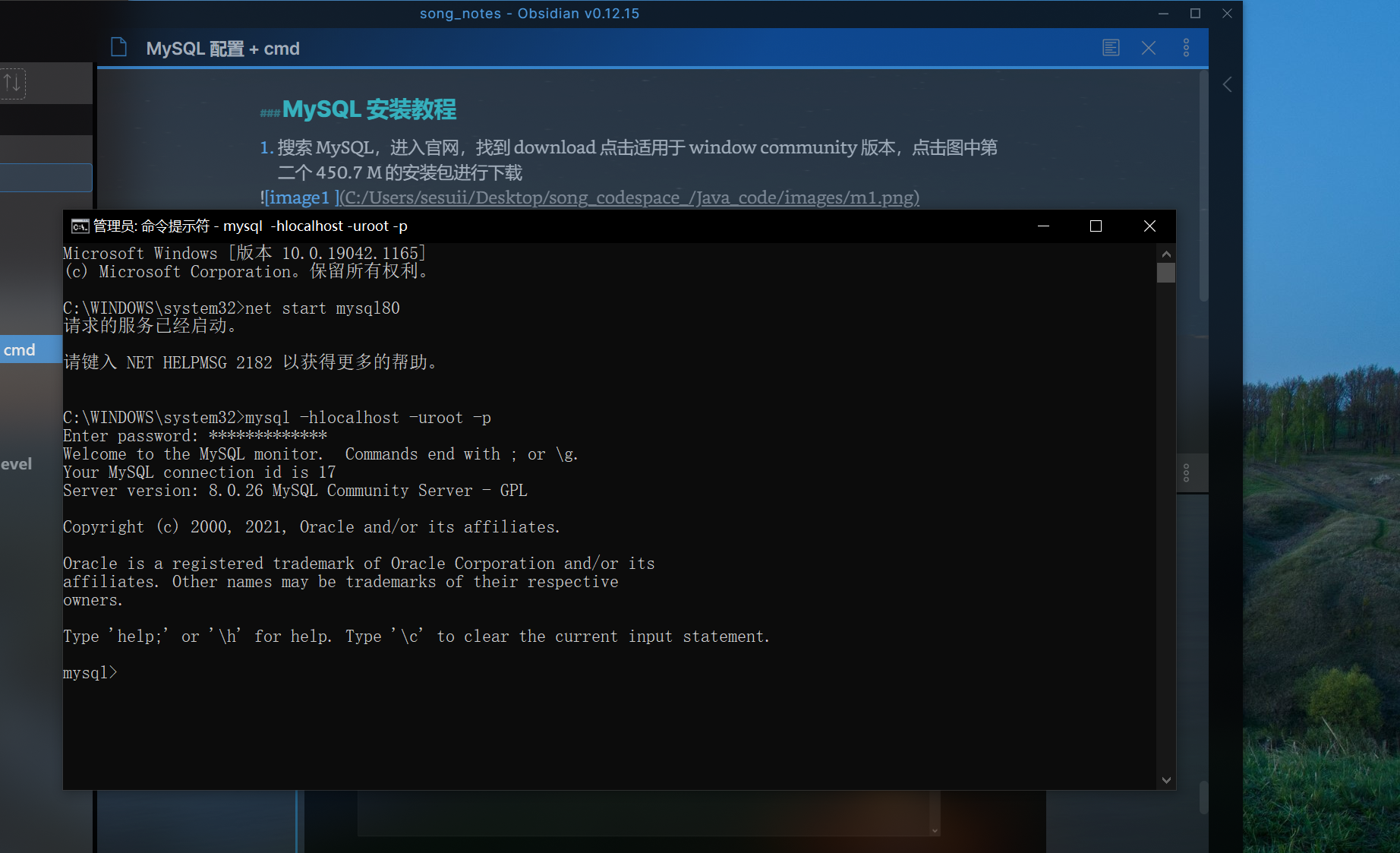Click the cmd scrollbar up arrow
Viewport: 1400px width, 853px height.
click(x=1166, y=254)
